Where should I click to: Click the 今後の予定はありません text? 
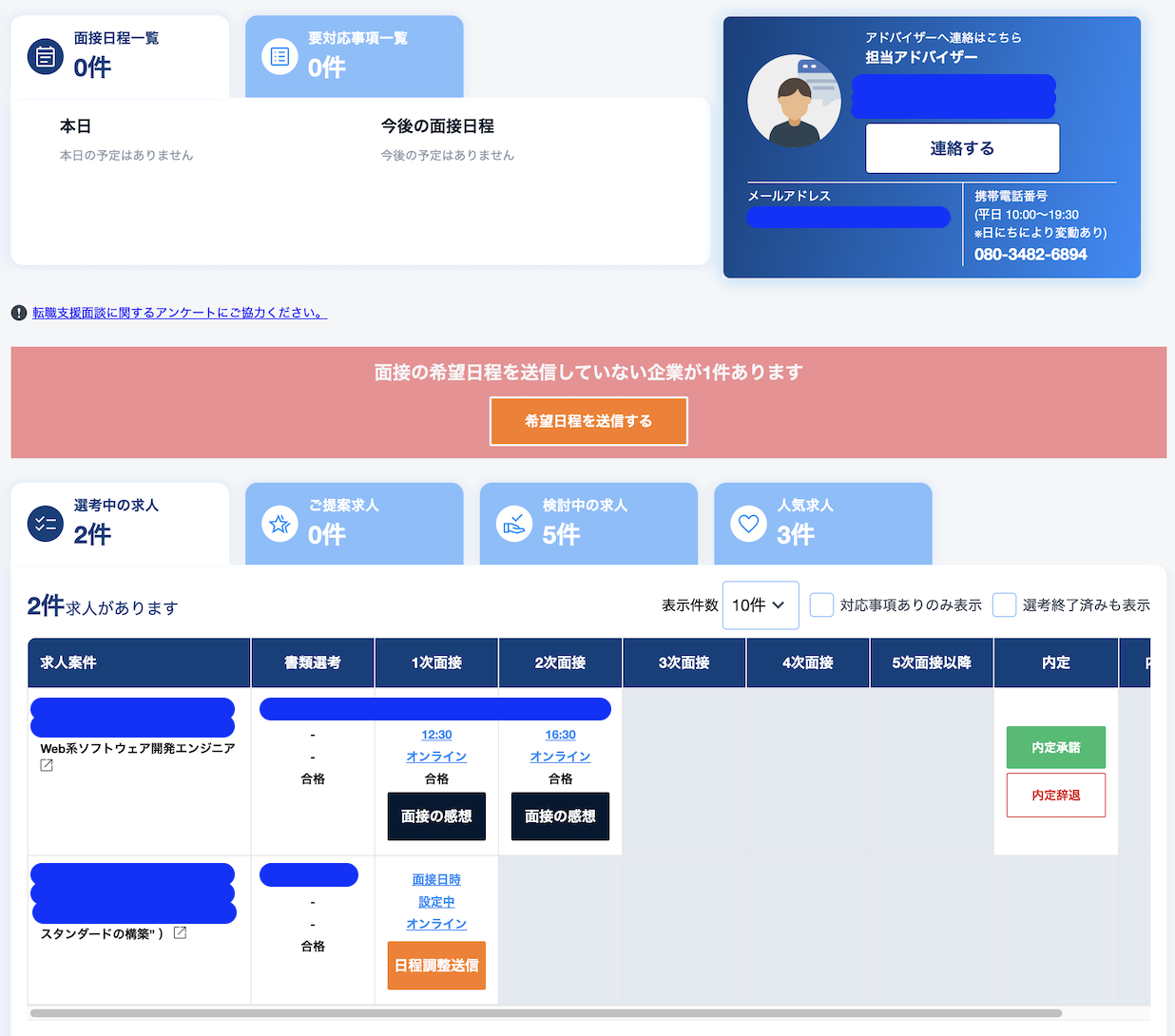point(448,155)
